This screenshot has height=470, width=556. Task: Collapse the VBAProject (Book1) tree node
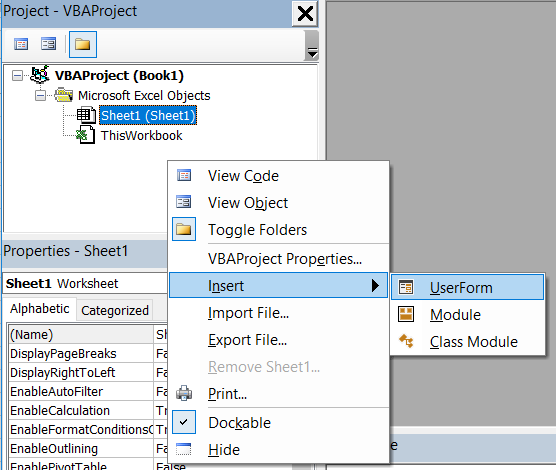click(17, 75)
